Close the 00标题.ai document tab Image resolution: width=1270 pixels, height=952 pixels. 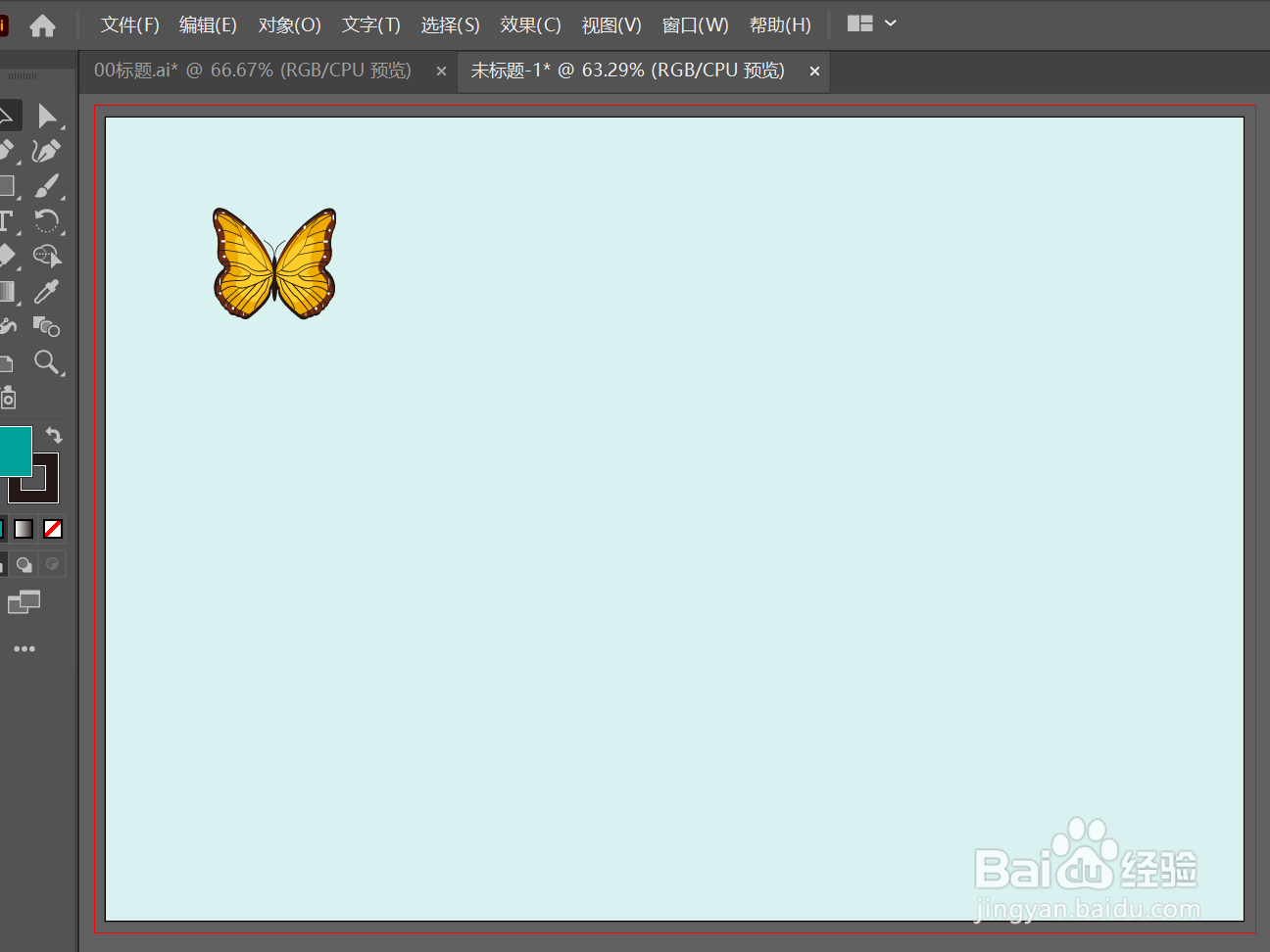pos(441,71)
